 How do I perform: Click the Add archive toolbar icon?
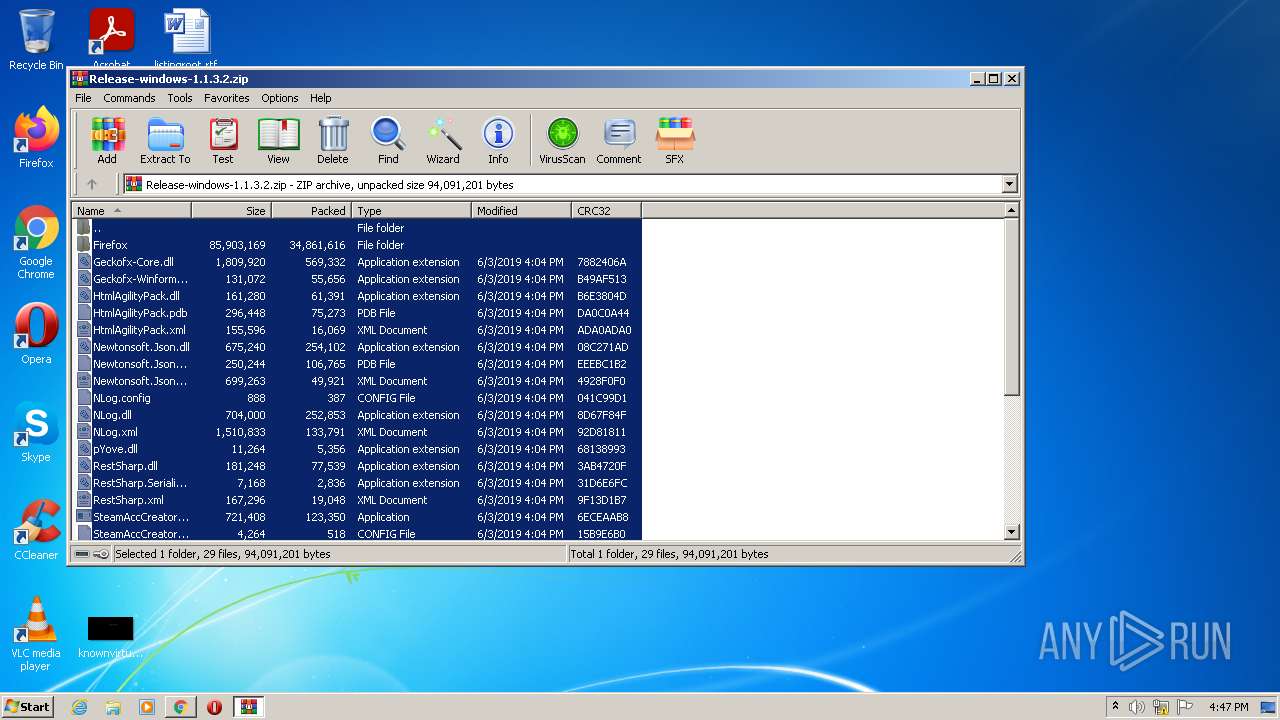pos(107,140)
